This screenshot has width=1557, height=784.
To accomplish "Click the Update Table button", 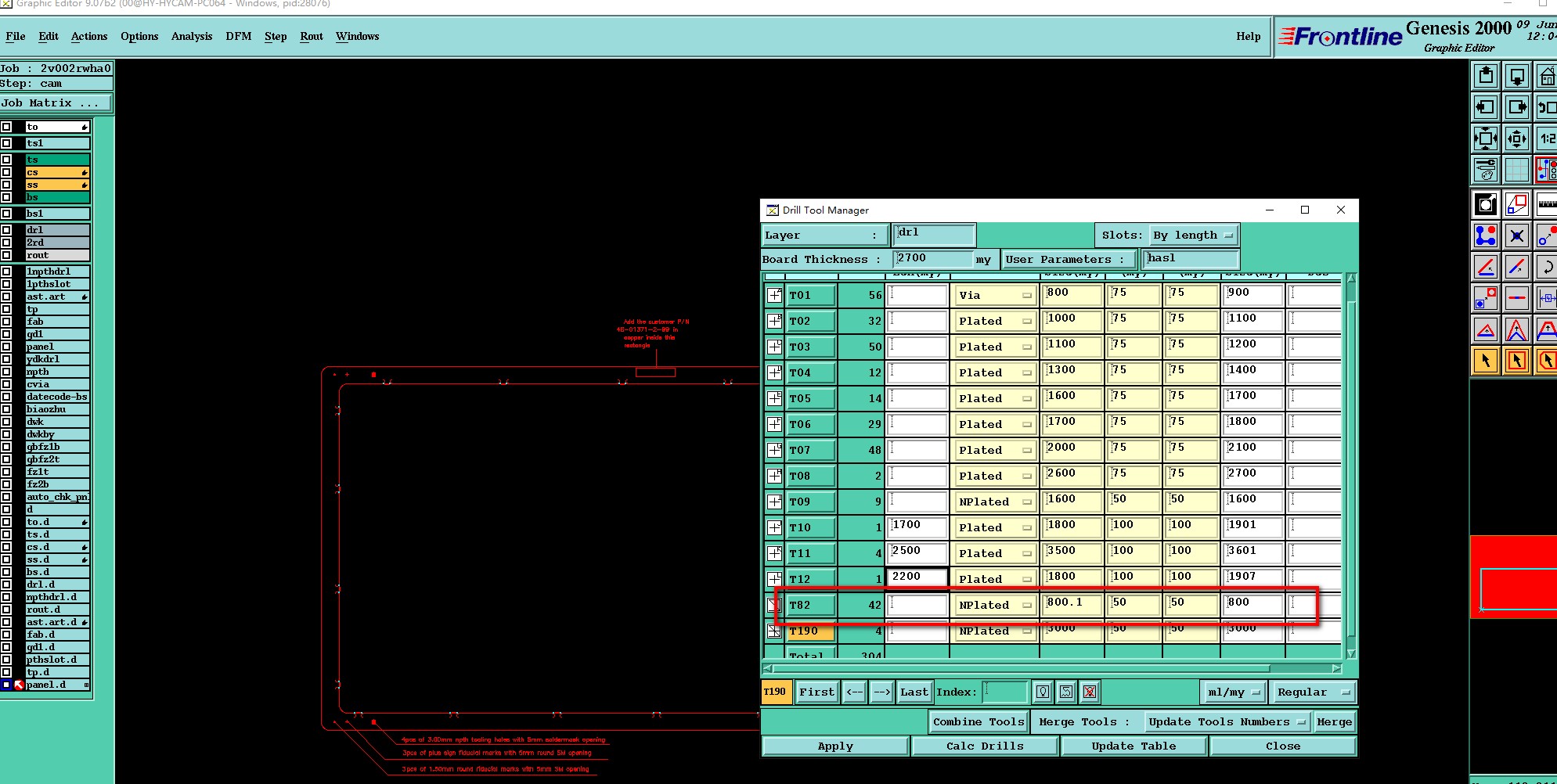I will point(1134,746).
